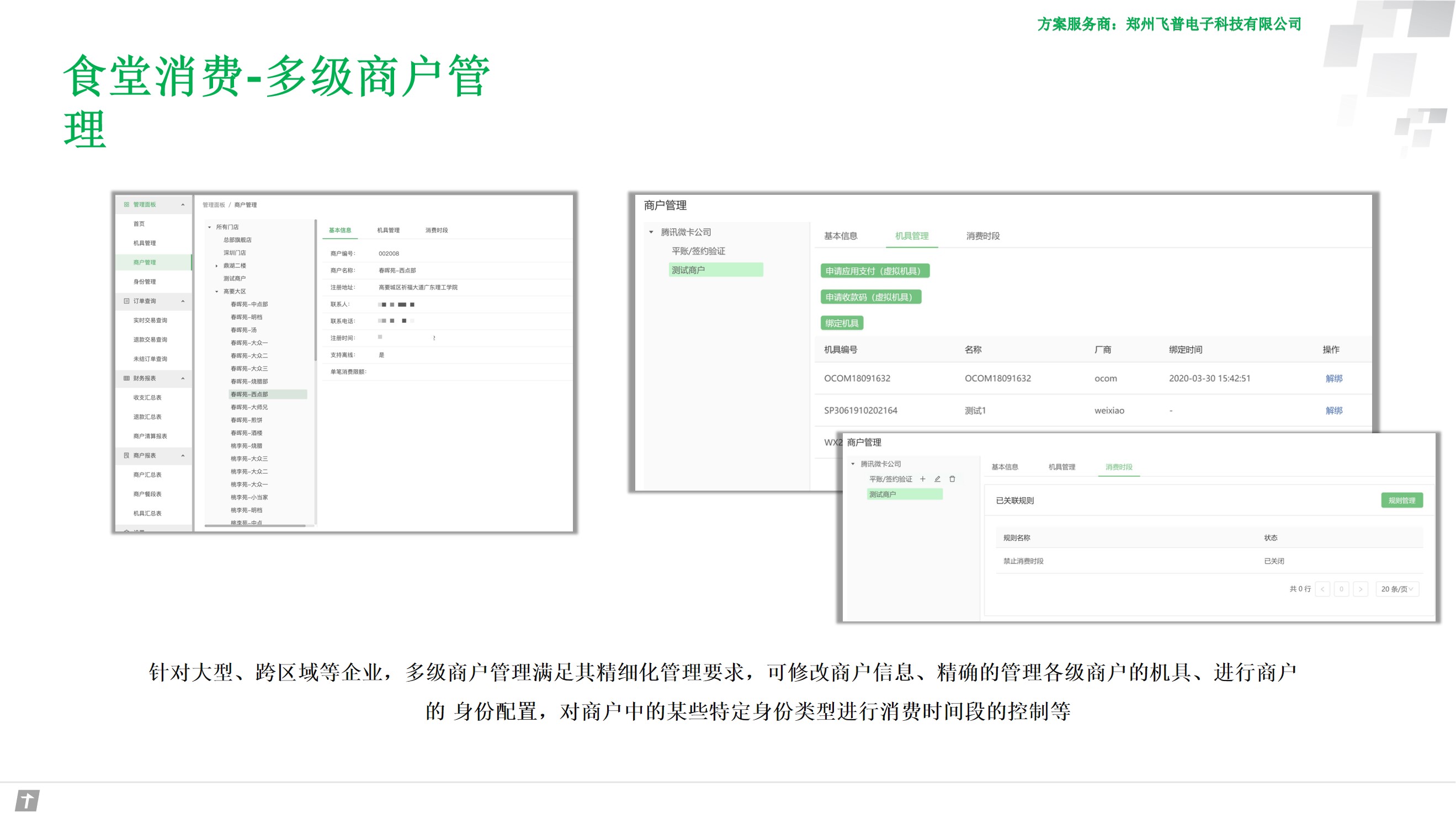Click the 商户报表 document icon in sidebar
This screenshot has height=819, width=1456.
126,455
